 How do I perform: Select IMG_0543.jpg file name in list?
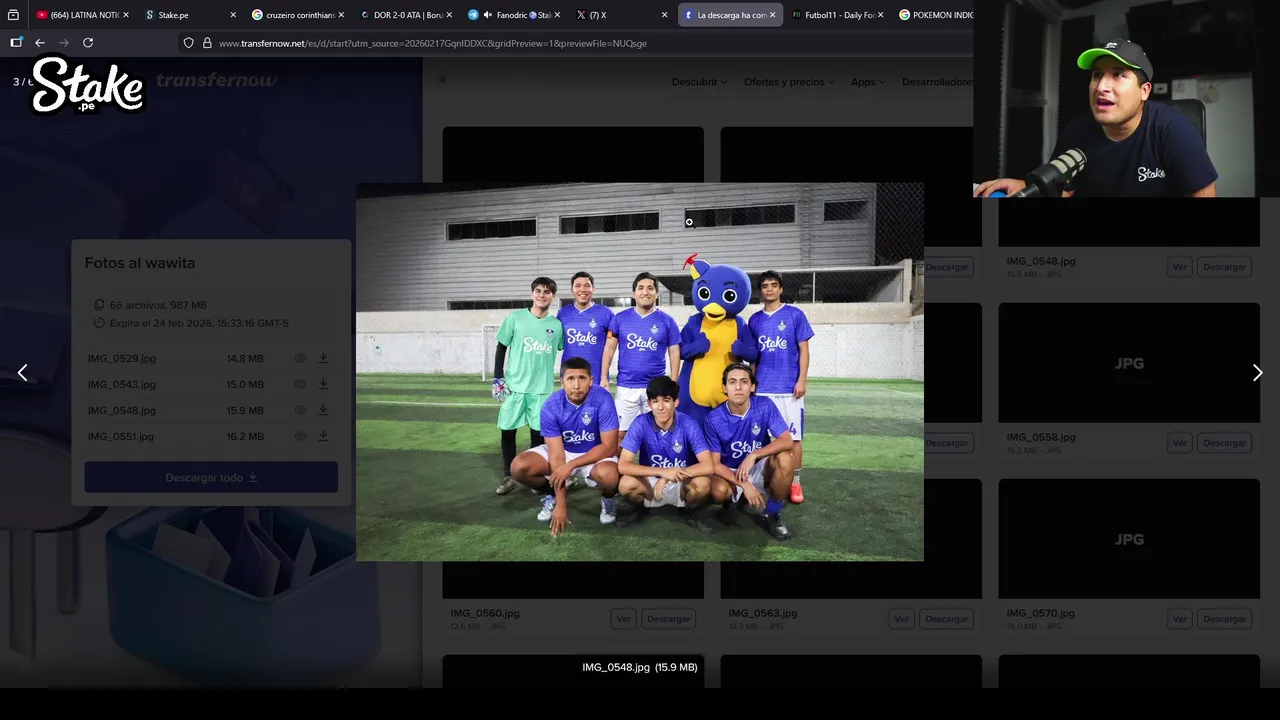pos(121,384)
